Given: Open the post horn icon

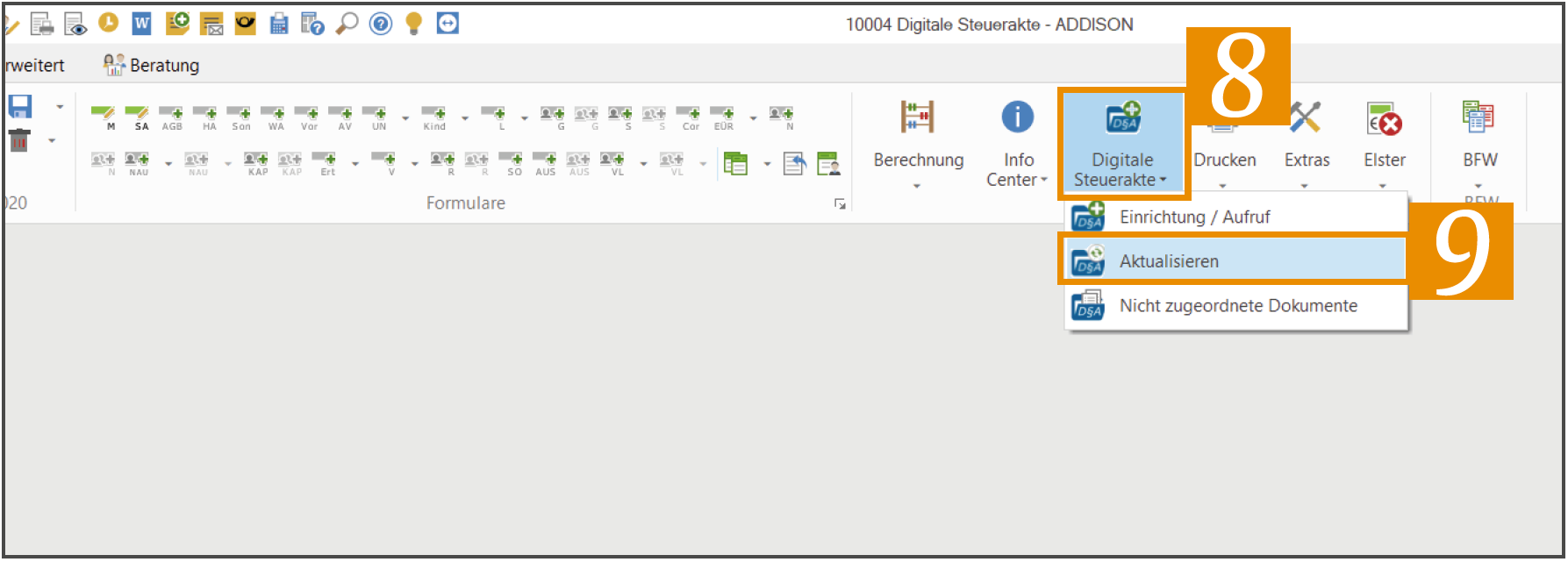Looking at the screenshot, I should [x=246, y=24].
